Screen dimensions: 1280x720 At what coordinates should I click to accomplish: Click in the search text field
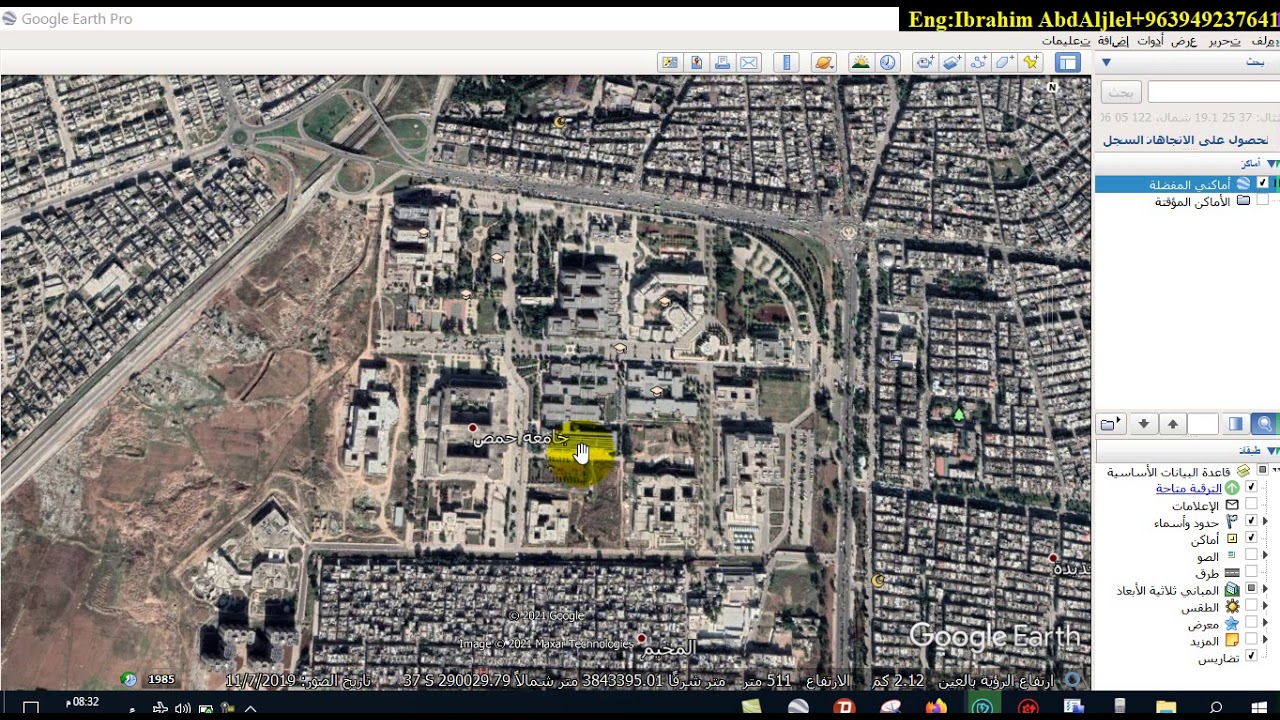point(1214,92)
